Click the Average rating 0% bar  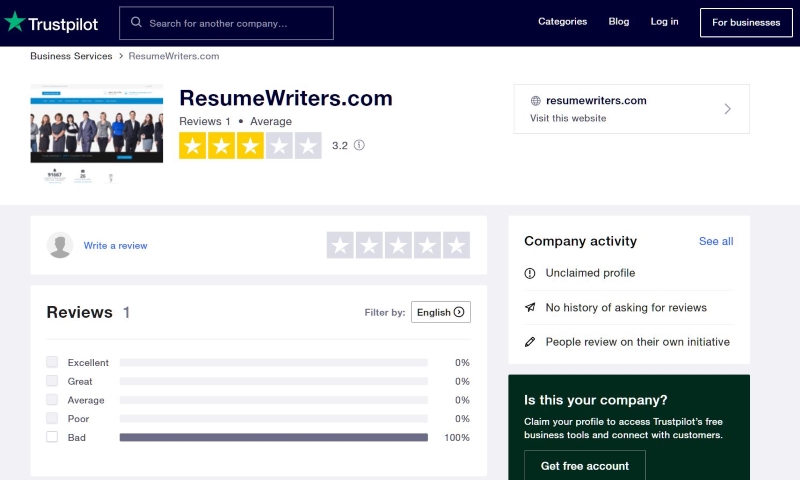coord(273,400)
